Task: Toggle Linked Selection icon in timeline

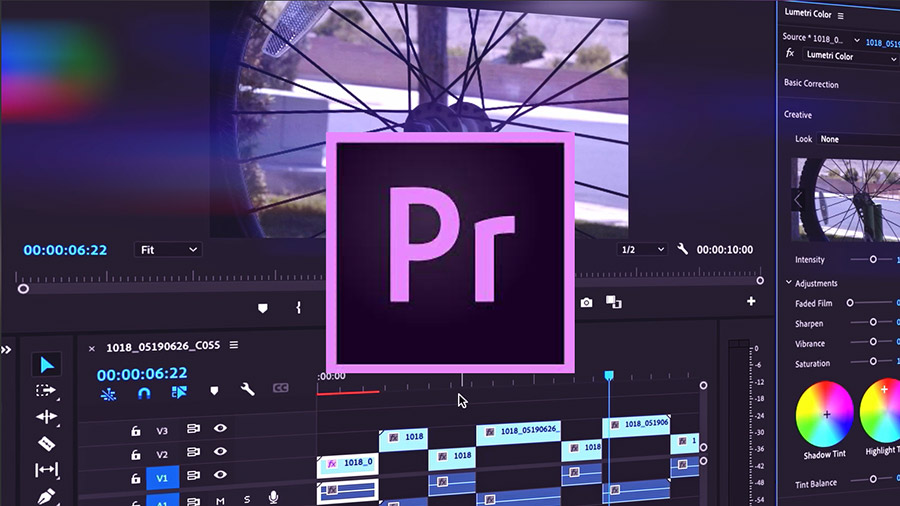Action: 179,392
